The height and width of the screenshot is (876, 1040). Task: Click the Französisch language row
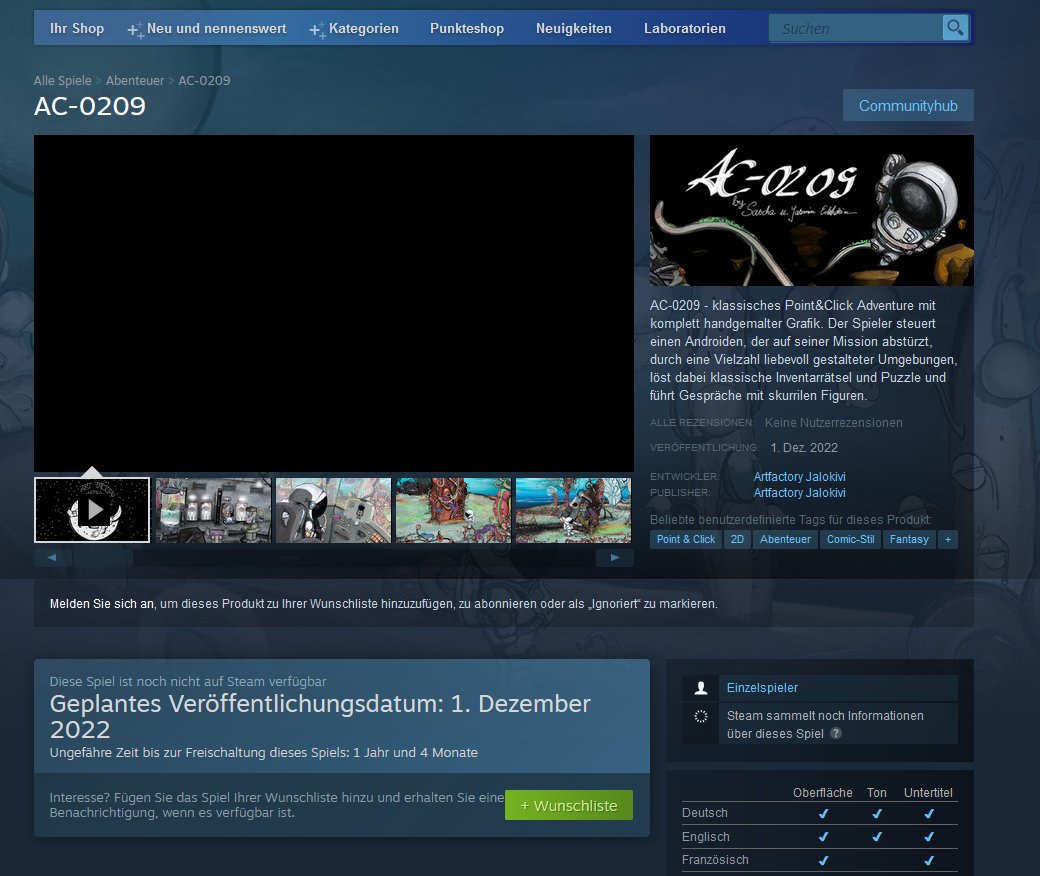coord(819,860)
